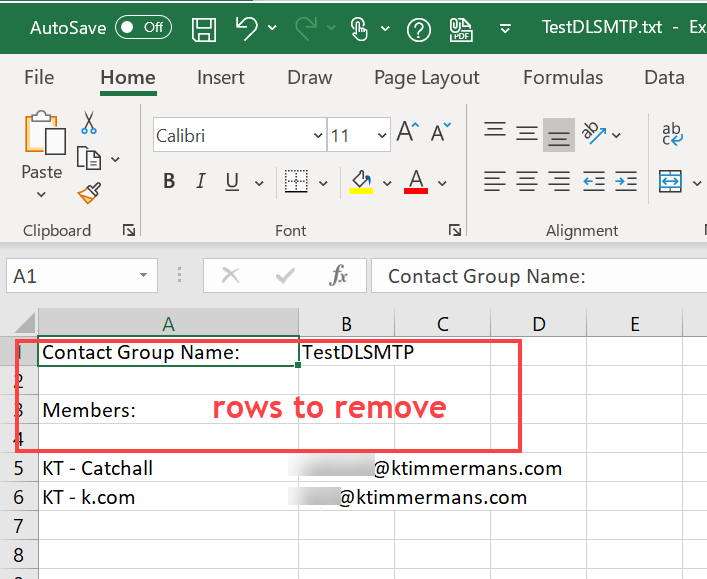This screenshot has height=579, width=707.
Task: Click the Cut scissors icon
Action: (x=89, y=122)
